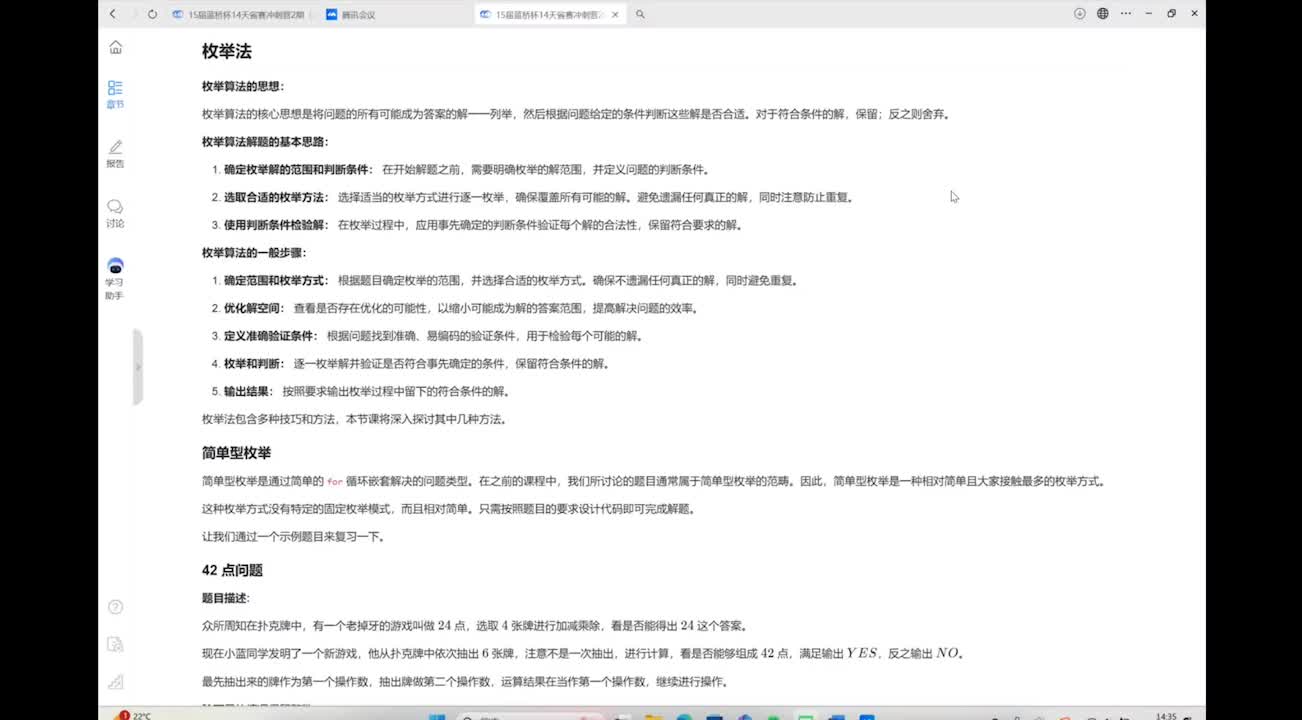Open the 报告 report section
Image resolution: width=1302 pixels, height=720 pixels.
[x=115, y=153]
